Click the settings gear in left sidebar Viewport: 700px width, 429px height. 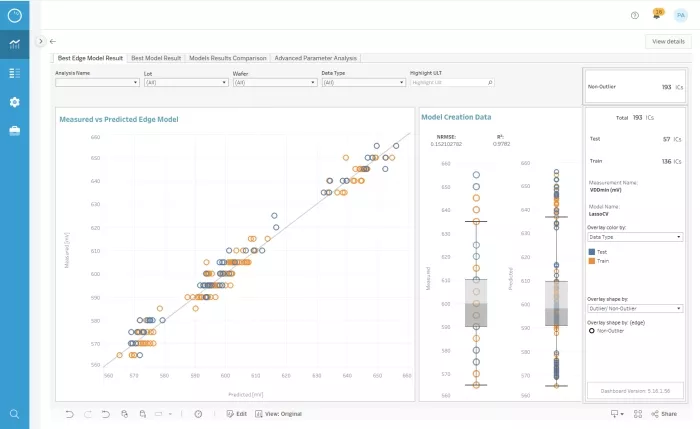pos(15,102)
